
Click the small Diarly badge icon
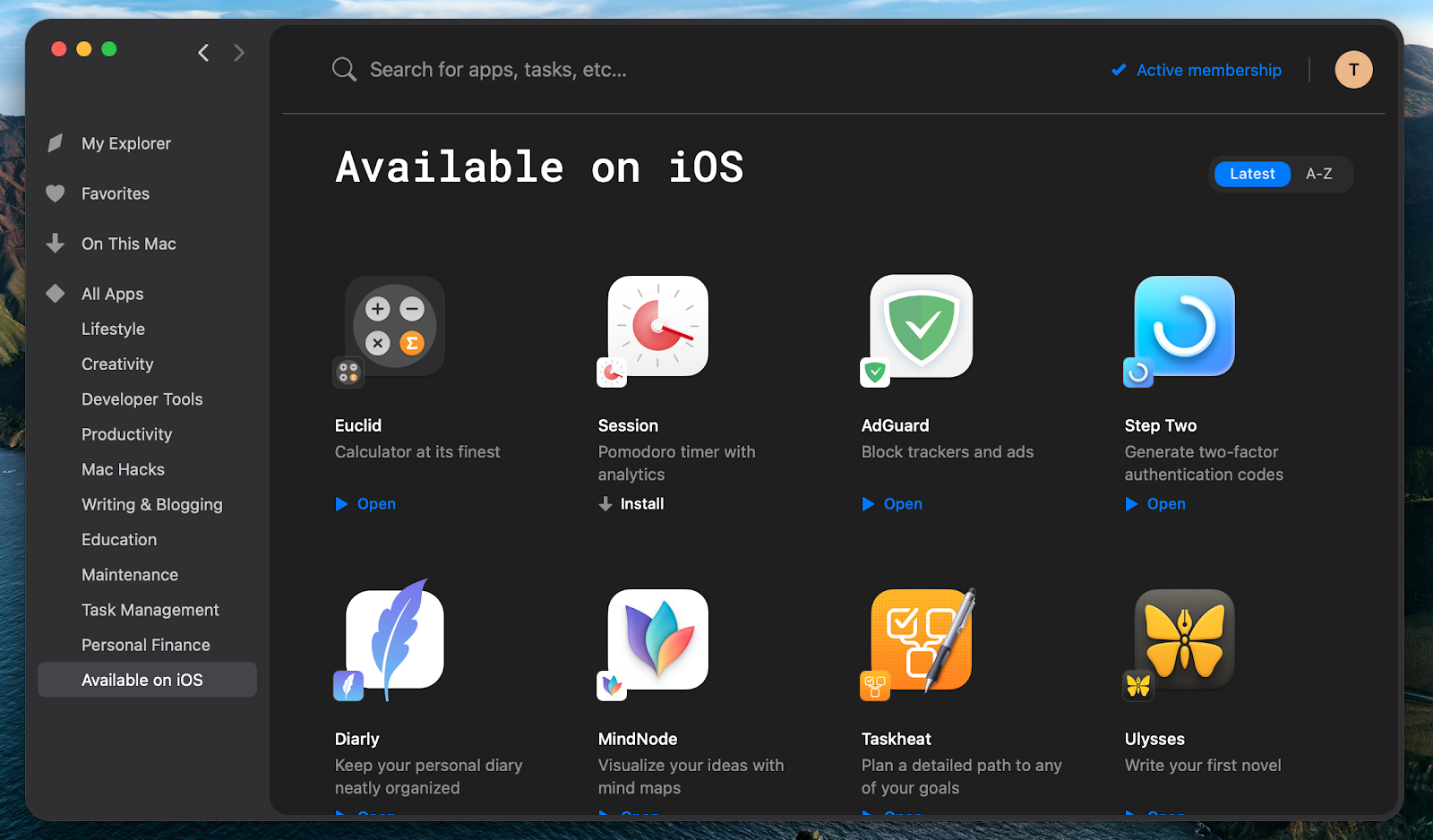pyautogui.click(x=348, y=686)
